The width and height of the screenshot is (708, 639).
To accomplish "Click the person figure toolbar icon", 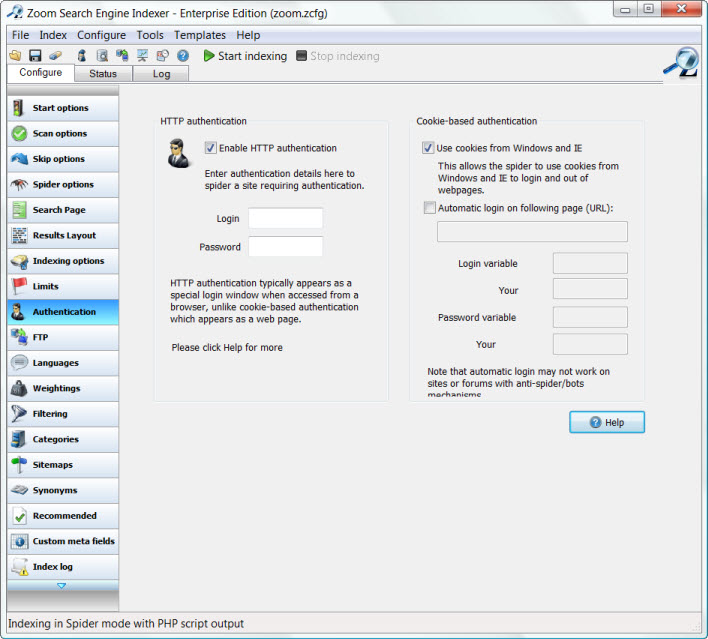I will point(82,56).
